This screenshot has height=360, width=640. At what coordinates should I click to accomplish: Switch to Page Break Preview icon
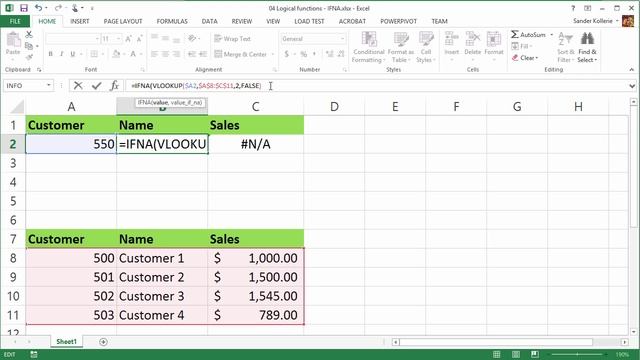[x=535, y=354]
